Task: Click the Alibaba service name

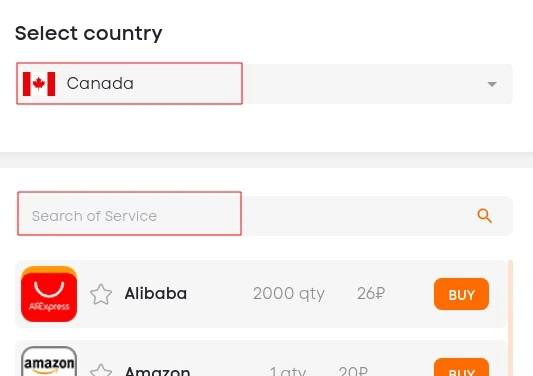Action: point(156,293)
